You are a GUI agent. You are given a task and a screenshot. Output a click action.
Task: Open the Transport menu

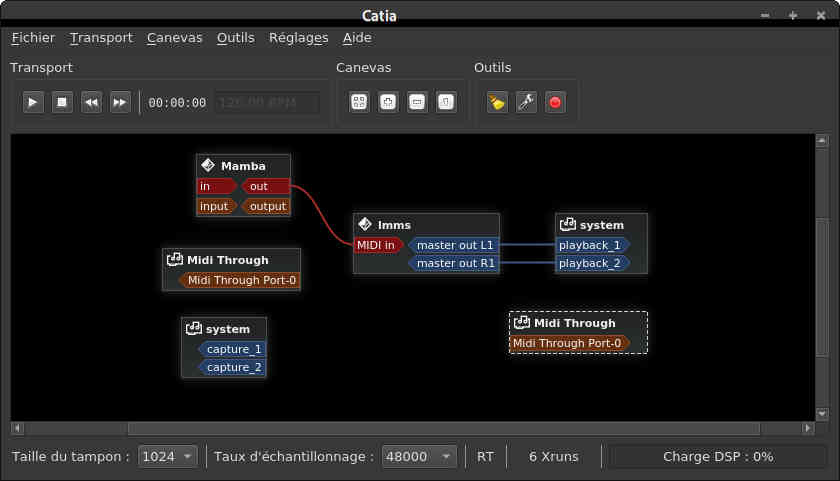coord(101,38)
